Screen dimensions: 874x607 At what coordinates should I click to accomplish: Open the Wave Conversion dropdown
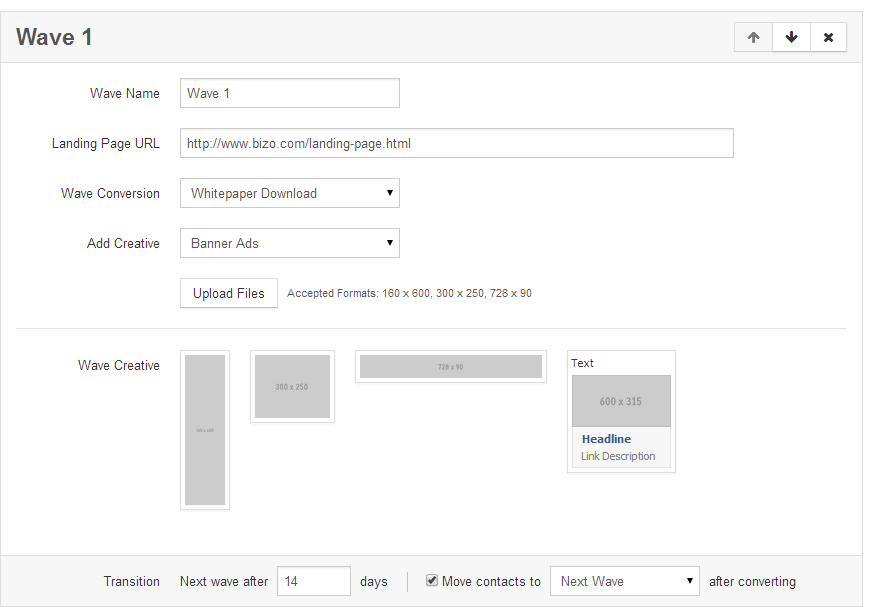(289, 193)
